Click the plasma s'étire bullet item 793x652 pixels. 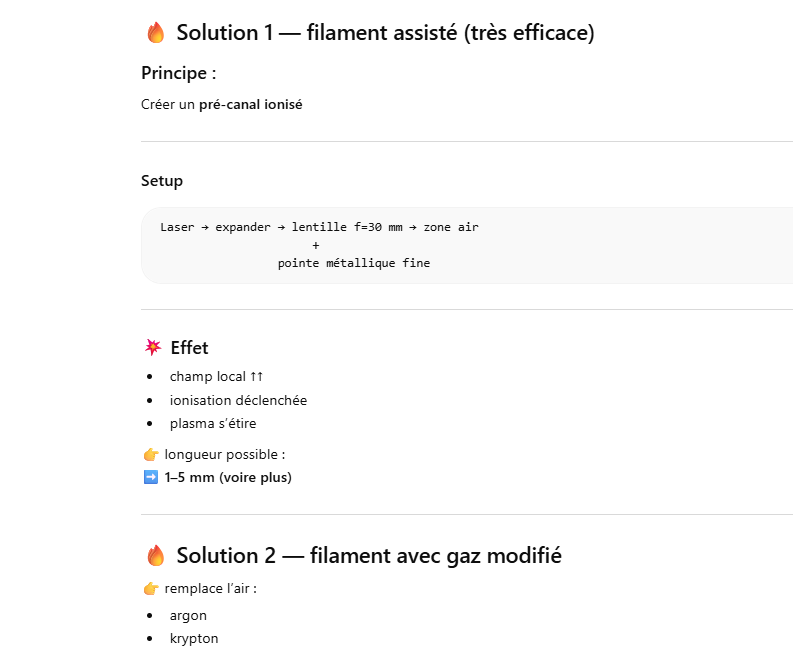pyautogui.click(x=212, y=423)
